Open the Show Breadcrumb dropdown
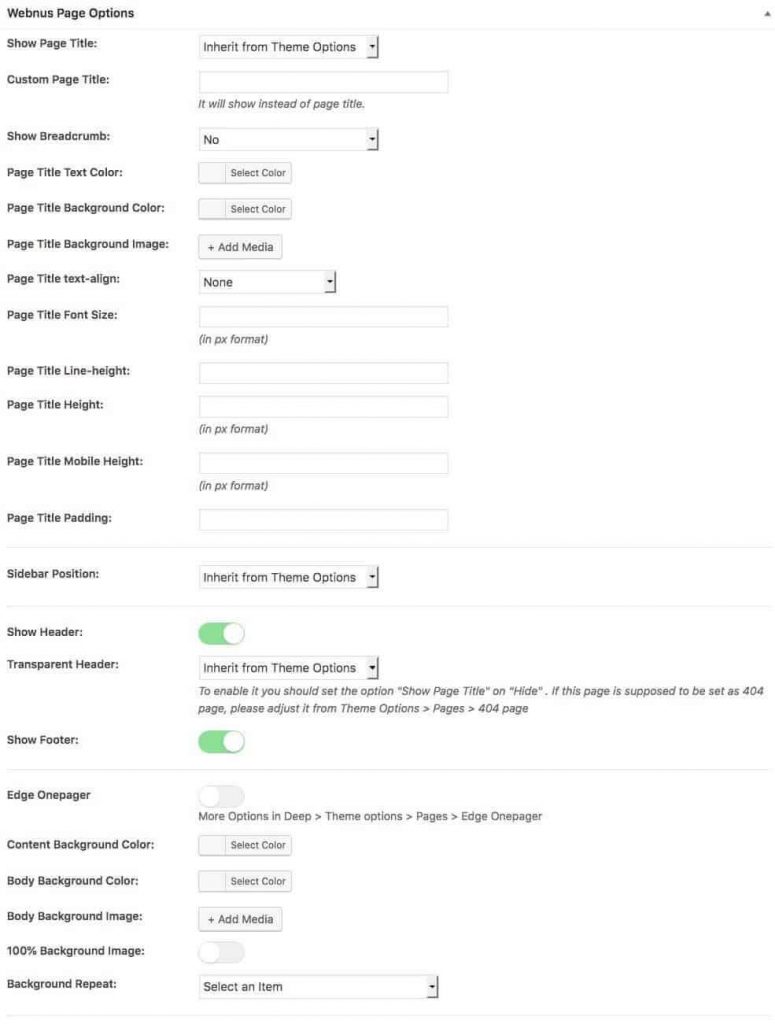This screenshot has width=775, height=1024. click(288, 139)
